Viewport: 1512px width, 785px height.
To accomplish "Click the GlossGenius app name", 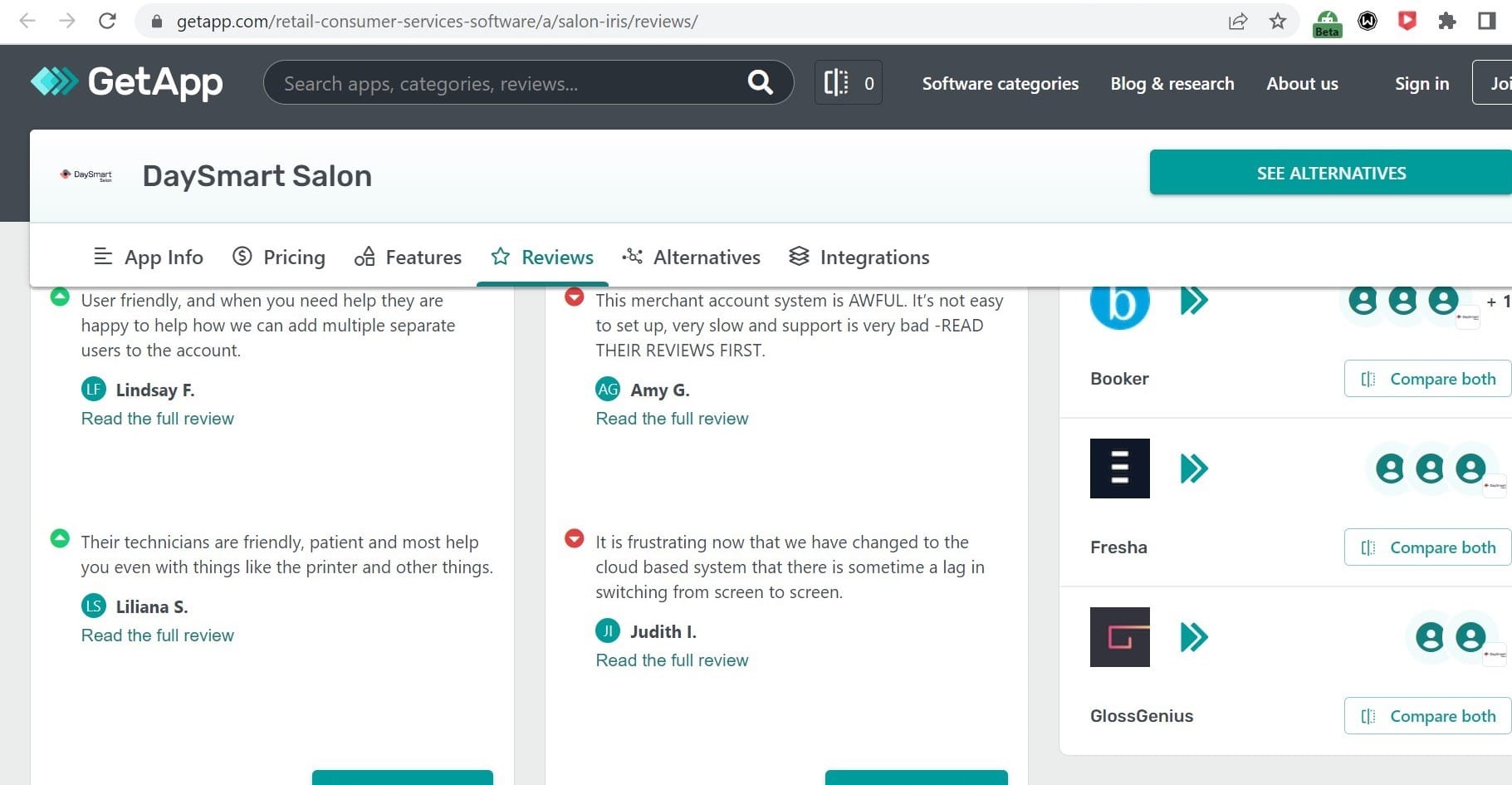I will [x=1142, y=716].
